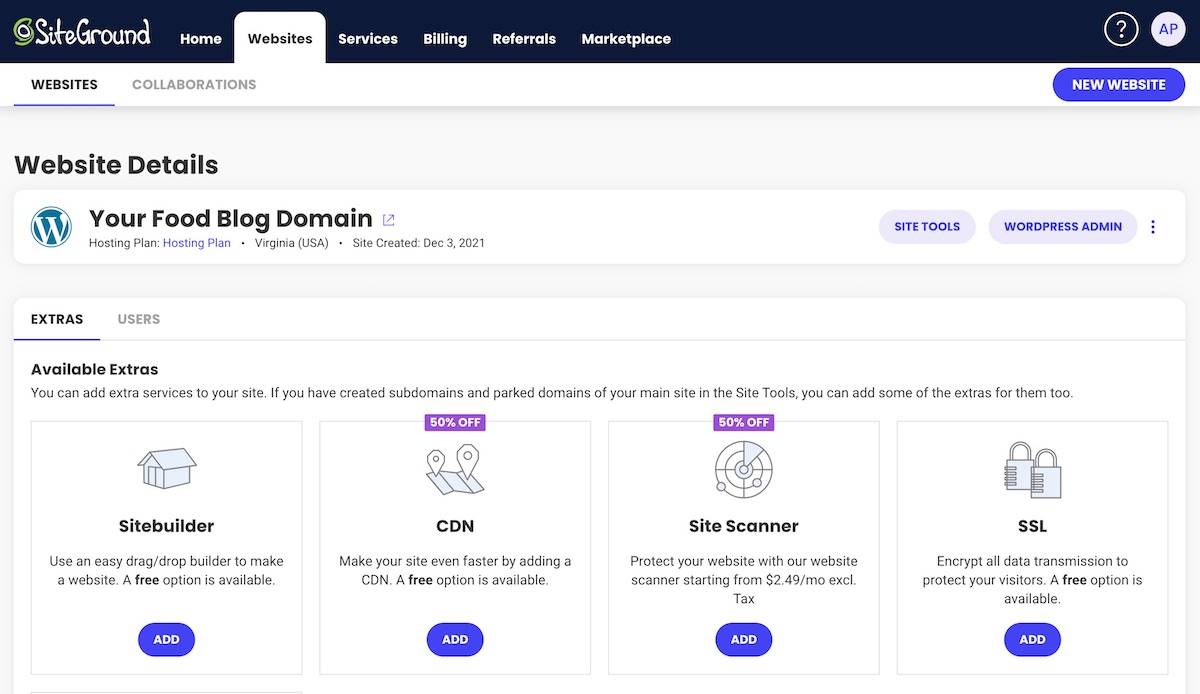Follow the Hosting Plan link
This screenshot has height=694, width=1200.
point(196,242)
